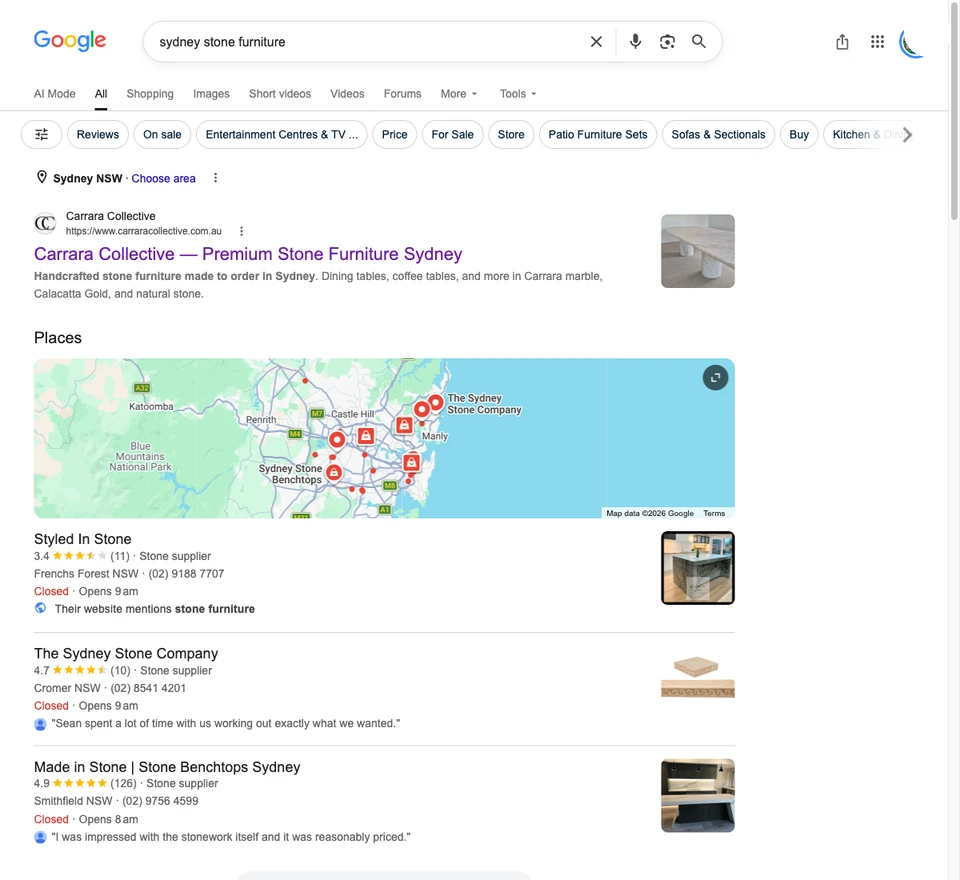Select the Sofas & Sectionals chip
960x880 pixels.
[718, 135]
